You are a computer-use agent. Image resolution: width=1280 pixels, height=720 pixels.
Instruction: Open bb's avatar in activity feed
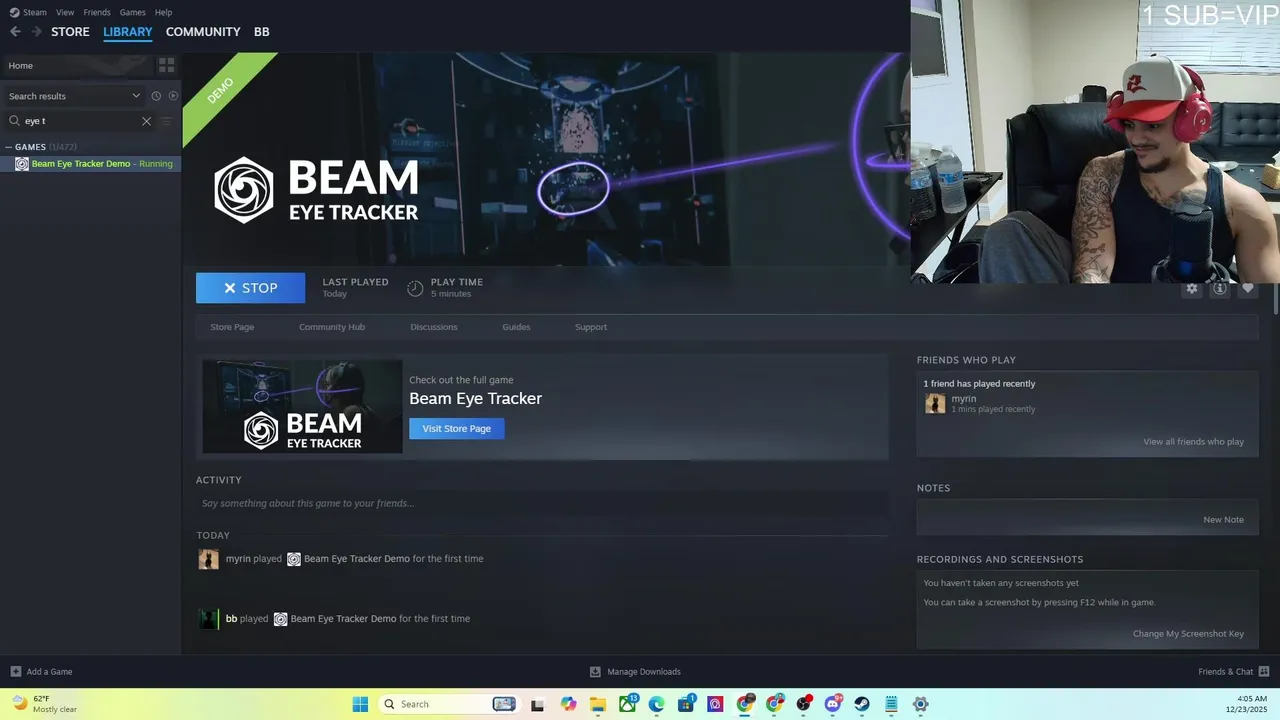(x=208, y=619)
